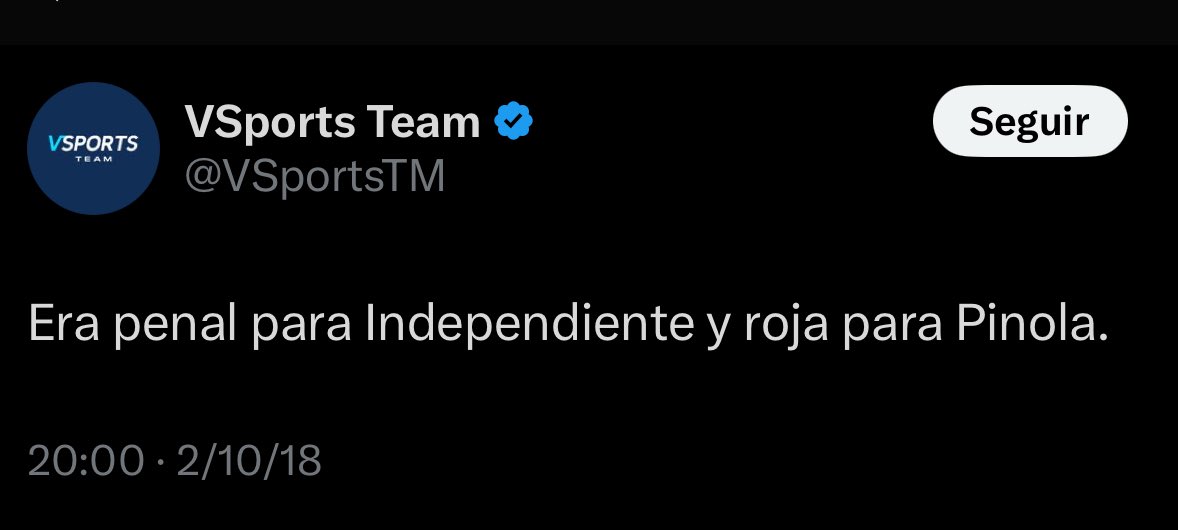Click the blue verified badge icon
Screen dimensions: 1178x530
click(513, 121)
